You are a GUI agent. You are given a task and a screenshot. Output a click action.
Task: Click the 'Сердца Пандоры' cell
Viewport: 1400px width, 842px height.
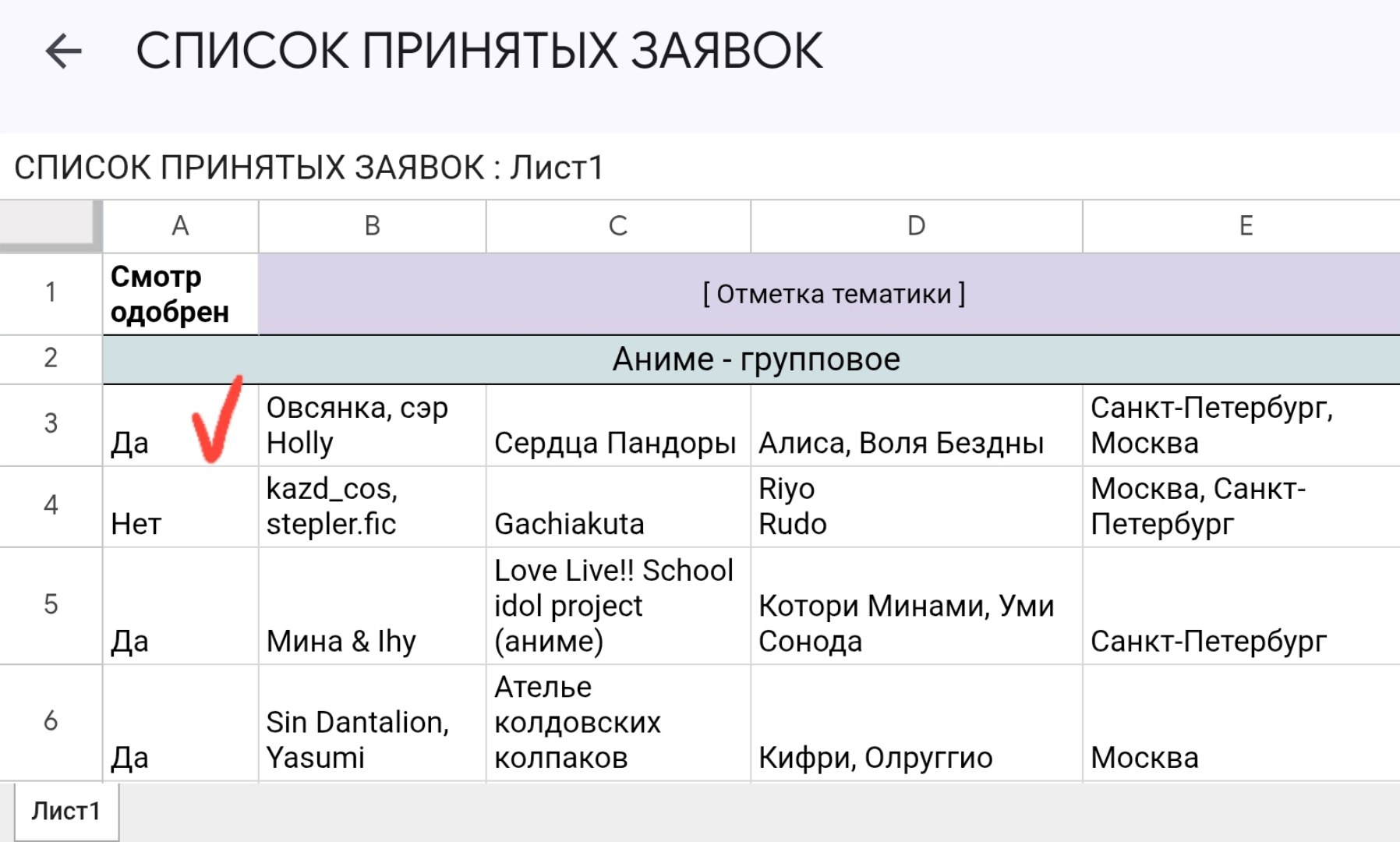coord(618,425)
